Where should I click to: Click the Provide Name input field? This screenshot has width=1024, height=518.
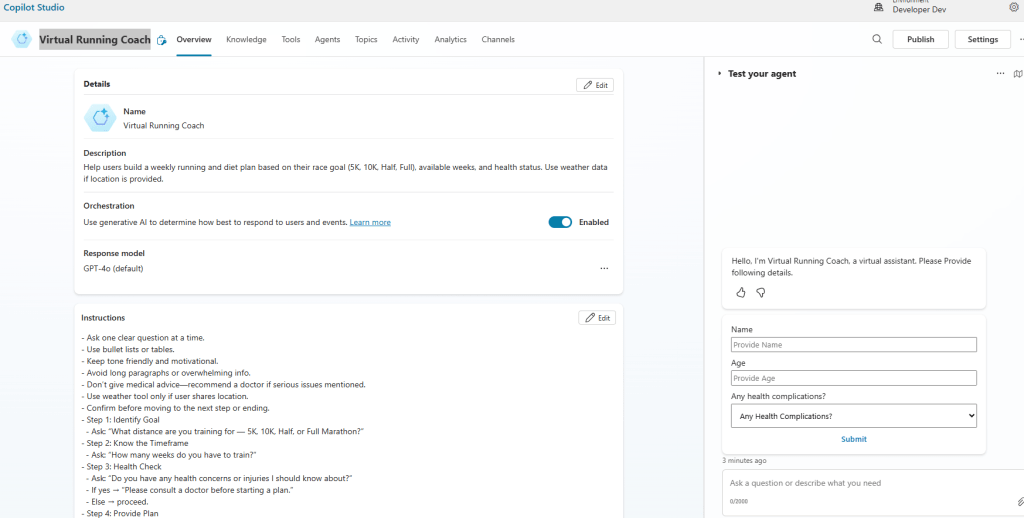(853, 345)
